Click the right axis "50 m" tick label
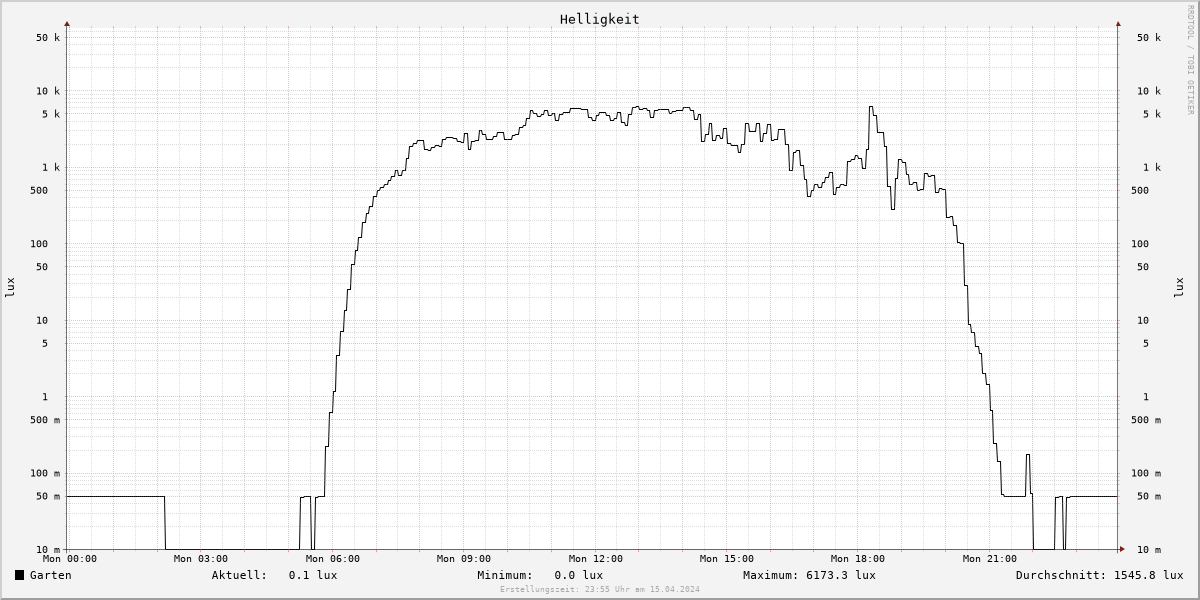The image size is (1200, 600). [x=1149, y=497]
